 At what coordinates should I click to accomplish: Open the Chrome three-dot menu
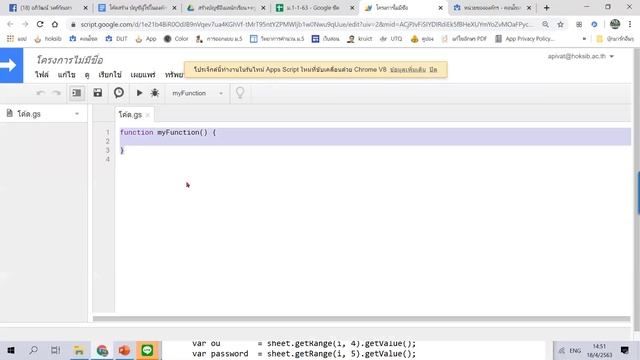click(x=630, y=24)
